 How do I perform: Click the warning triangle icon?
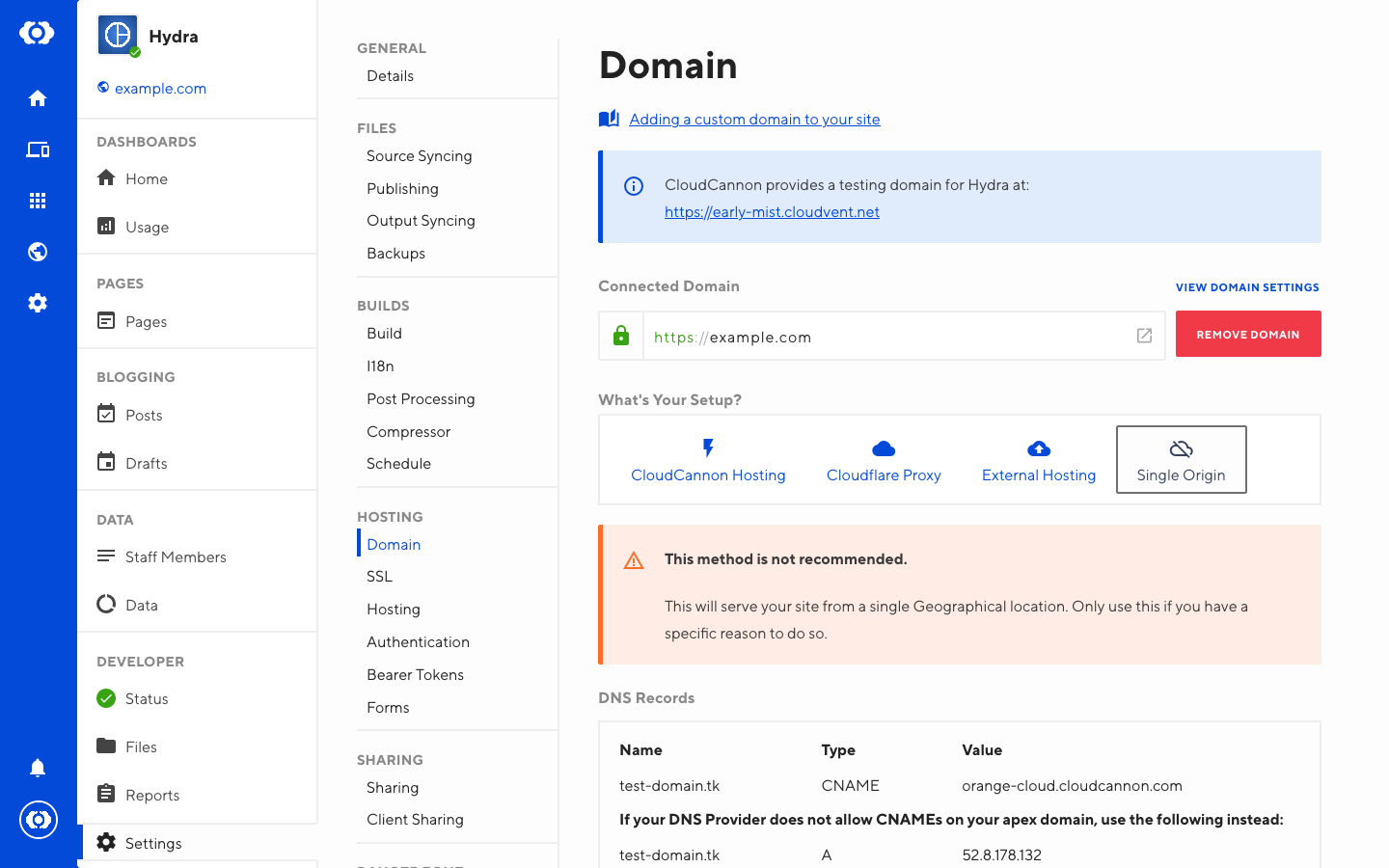pyautogui.click(x=634, y=560)
